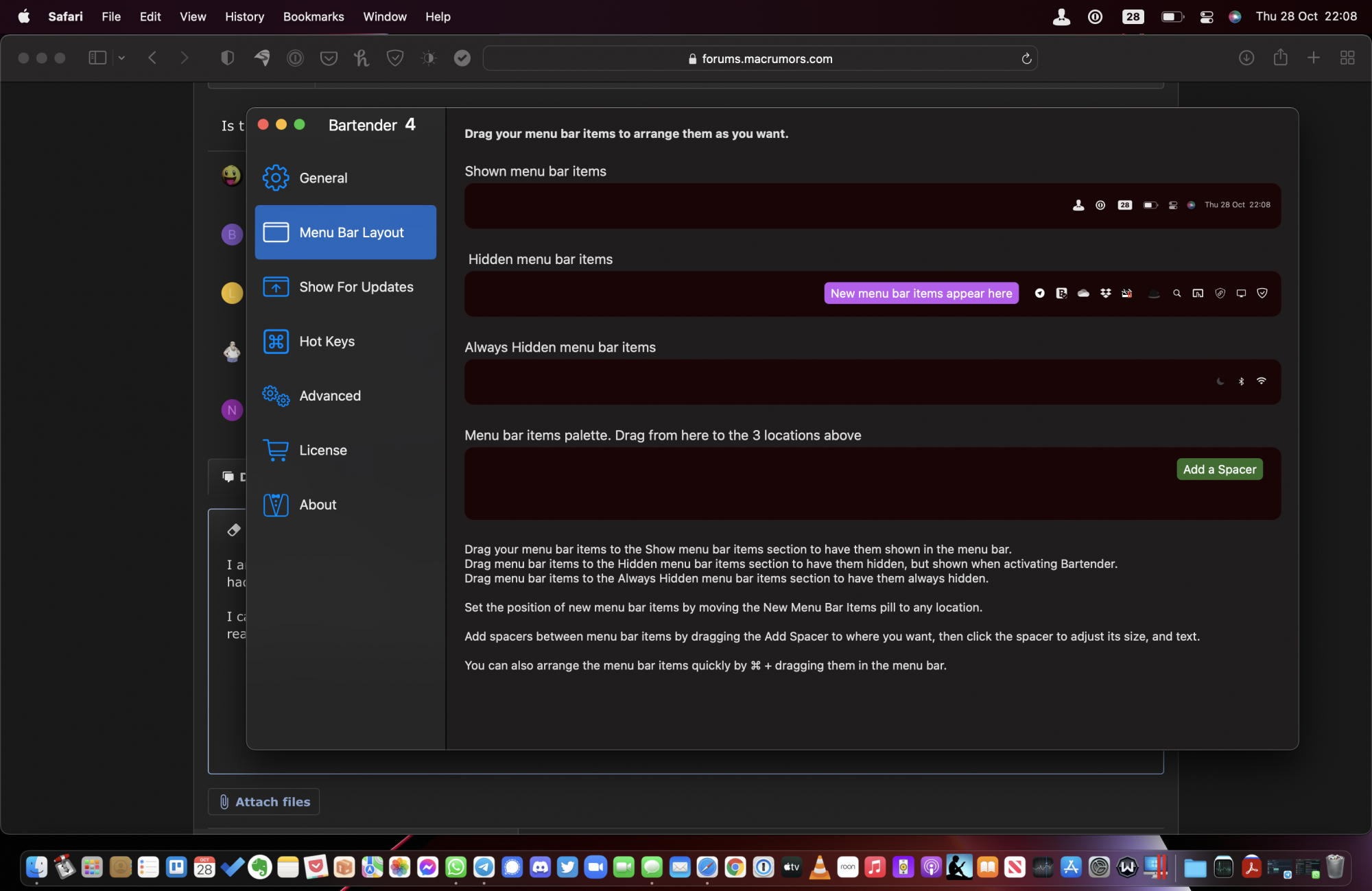Click Attach files in the forum page

pyautogui.click(x=263, y=801)
